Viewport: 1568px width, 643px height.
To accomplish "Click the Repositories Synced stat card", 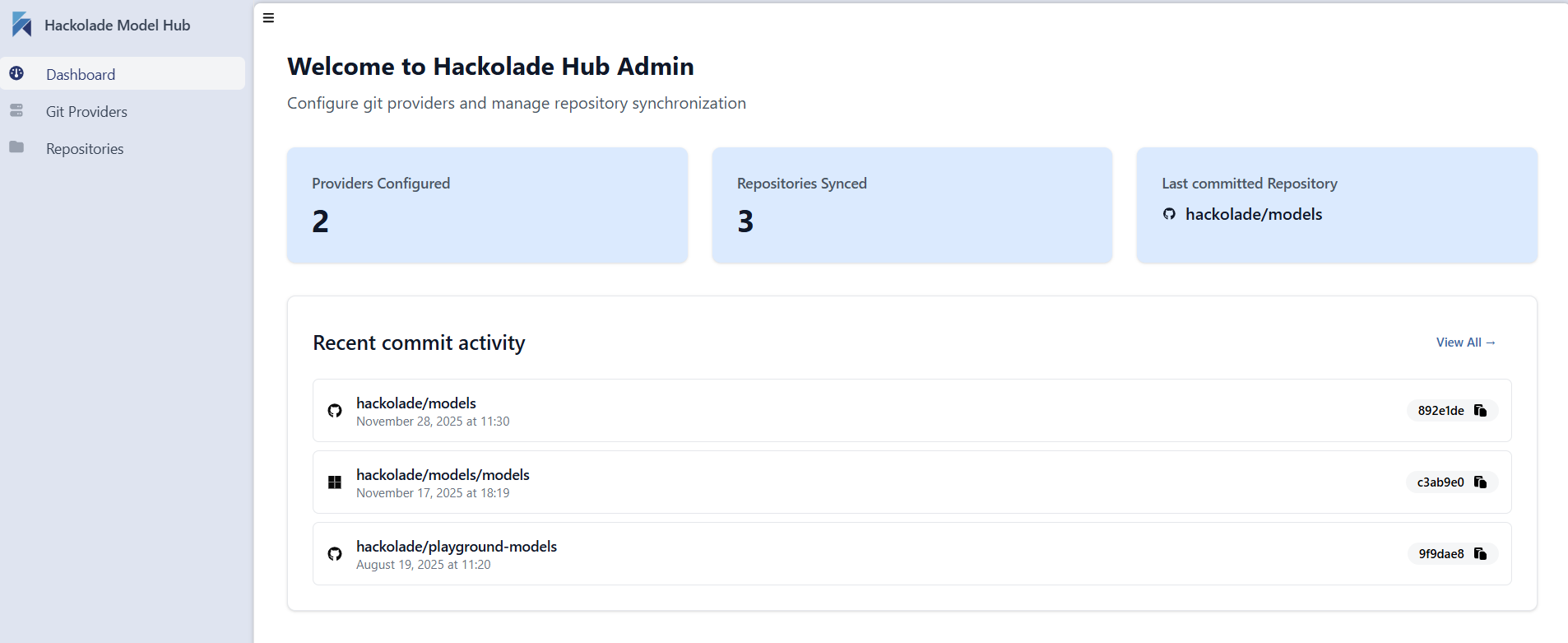I will 912,205.
